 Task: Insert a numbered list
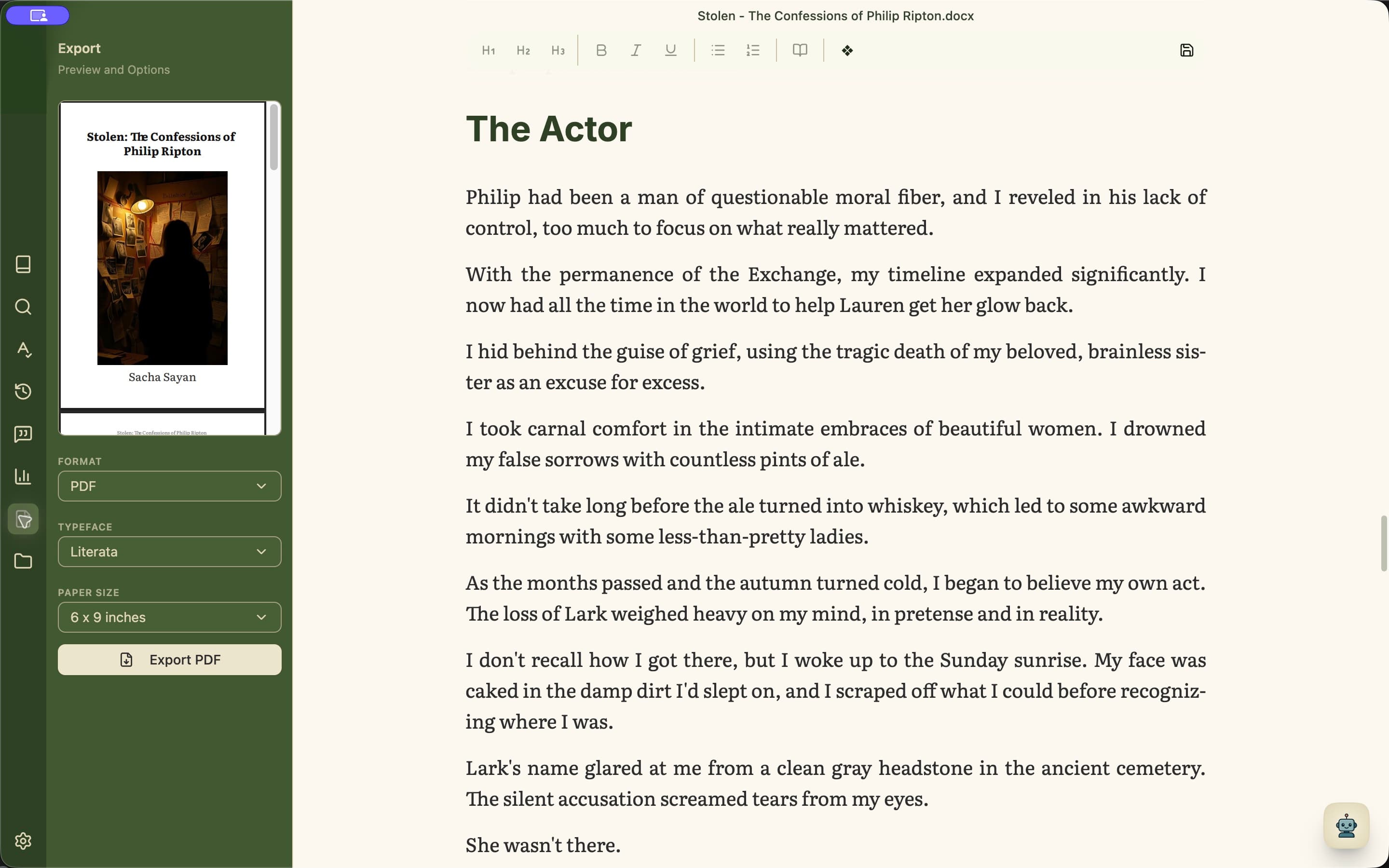[x=752, y=51]
